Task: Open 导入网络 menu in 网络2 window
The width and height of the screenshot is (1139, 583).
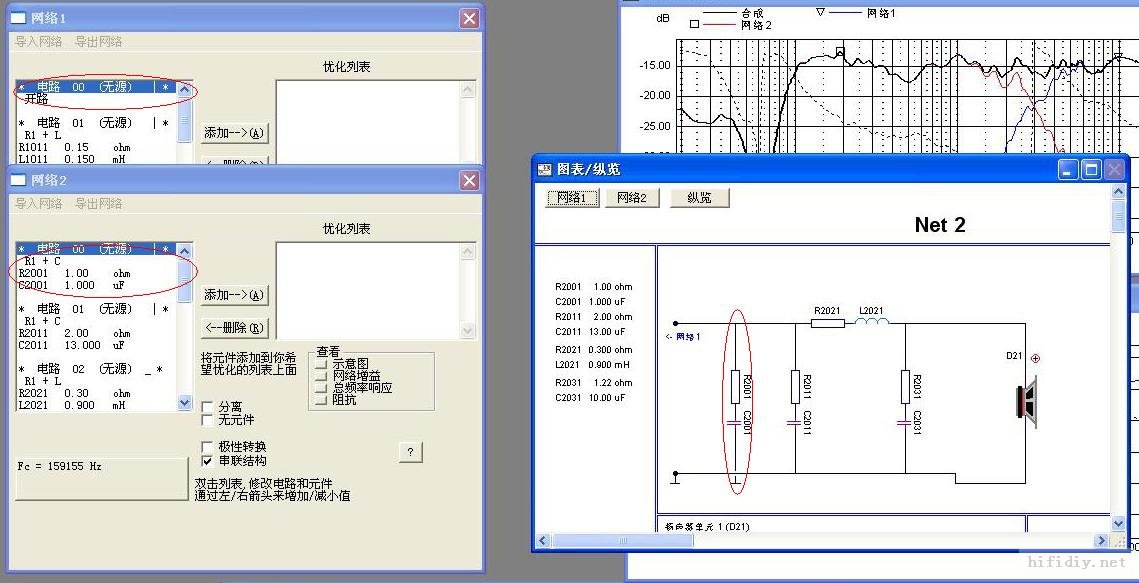Action: 38,204
